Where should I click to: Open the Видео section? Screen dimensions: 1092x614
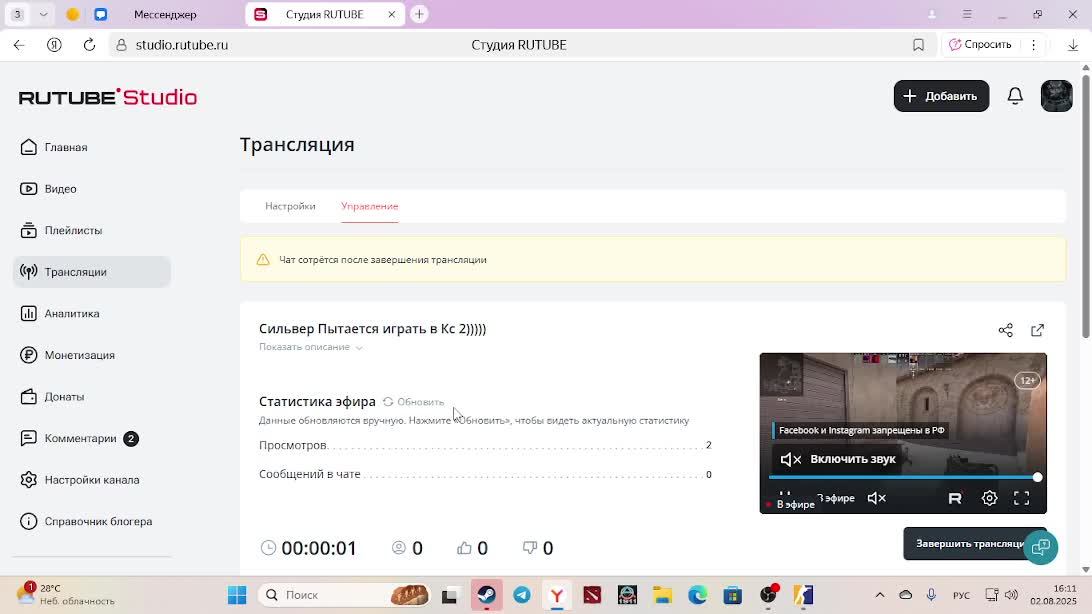tap(61, 189)
